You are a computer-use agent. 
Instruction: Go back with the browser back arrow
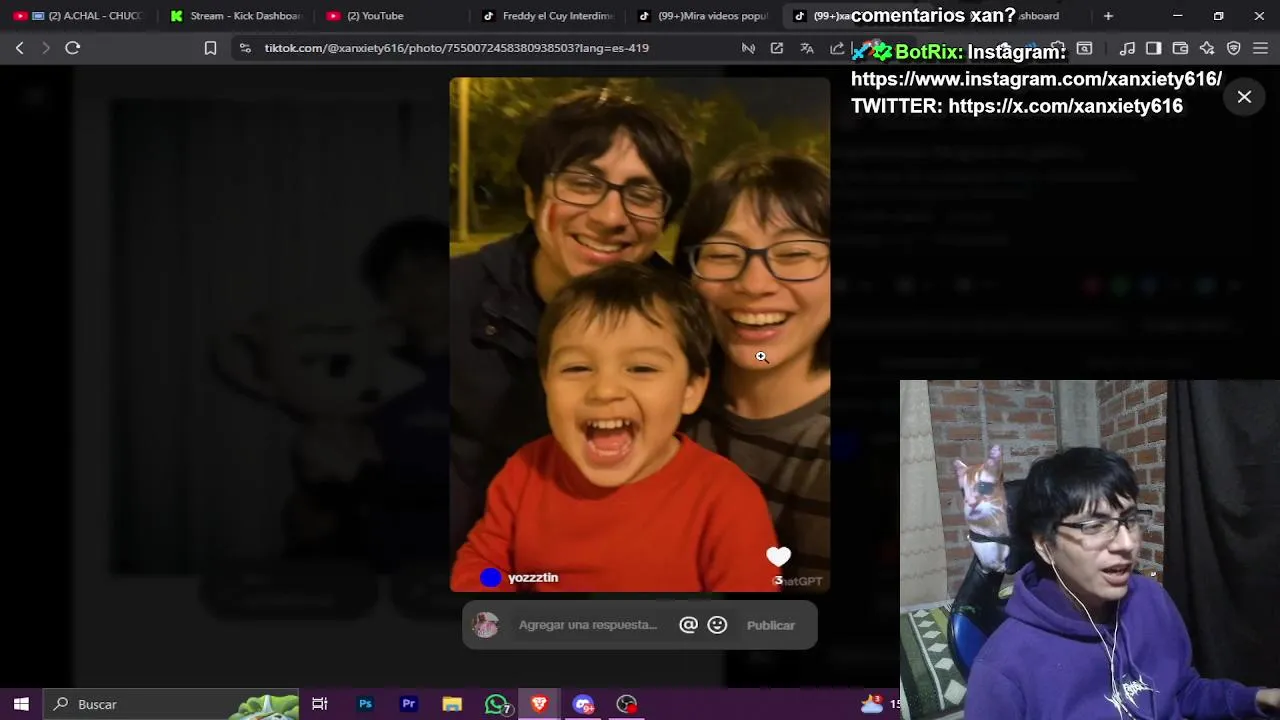click(19, 48)
